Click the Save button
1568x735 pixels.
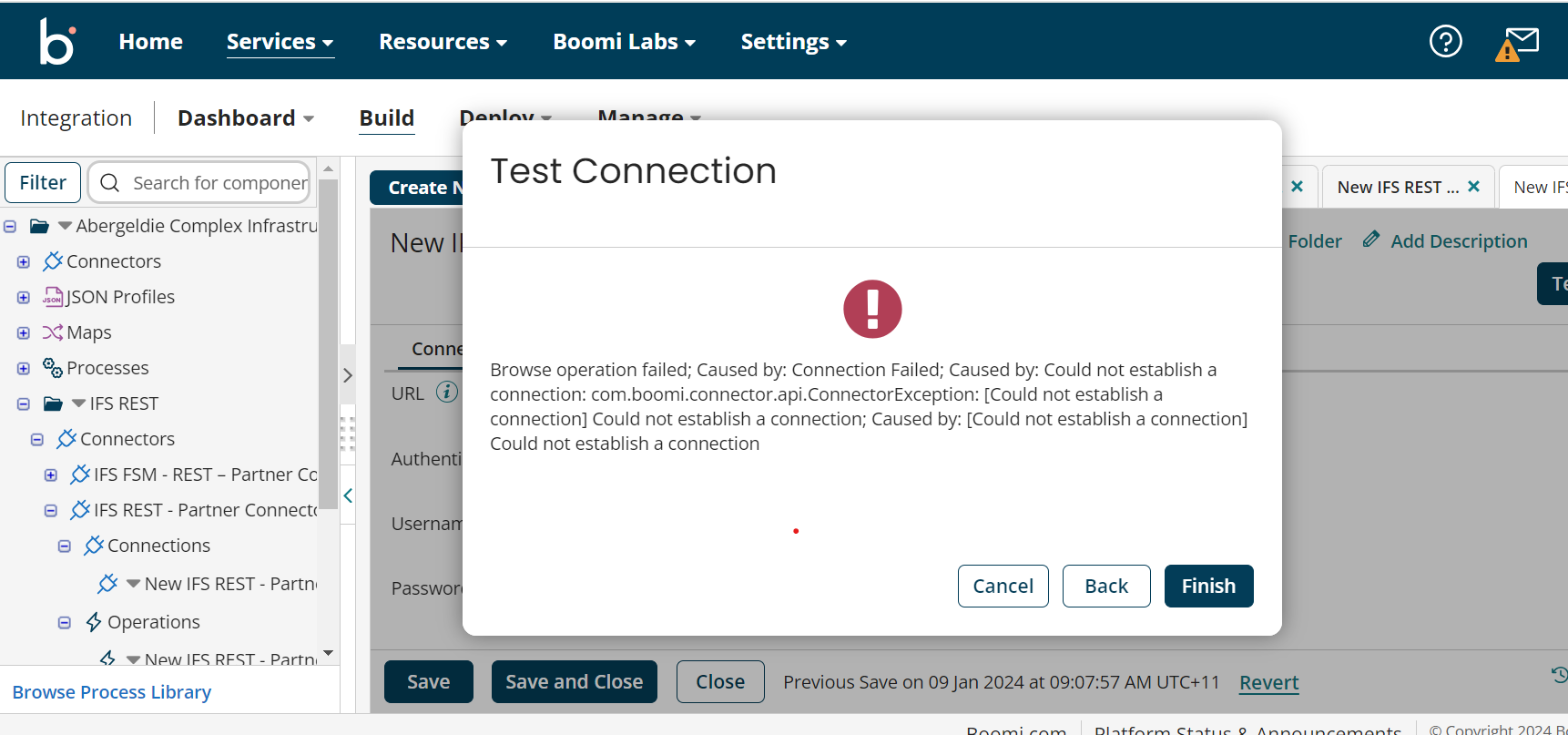[x=428, y=681]
